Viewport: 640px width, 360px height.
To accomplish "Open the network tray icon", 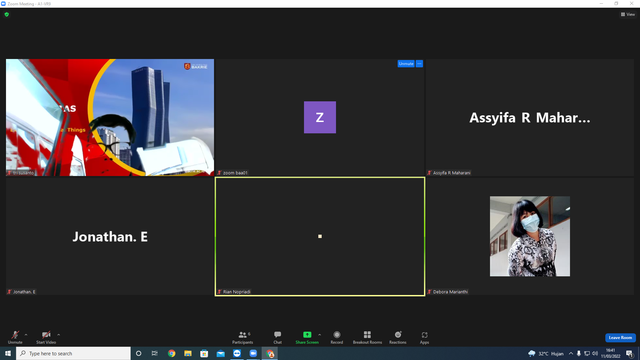I will click(x=587, y=353).
